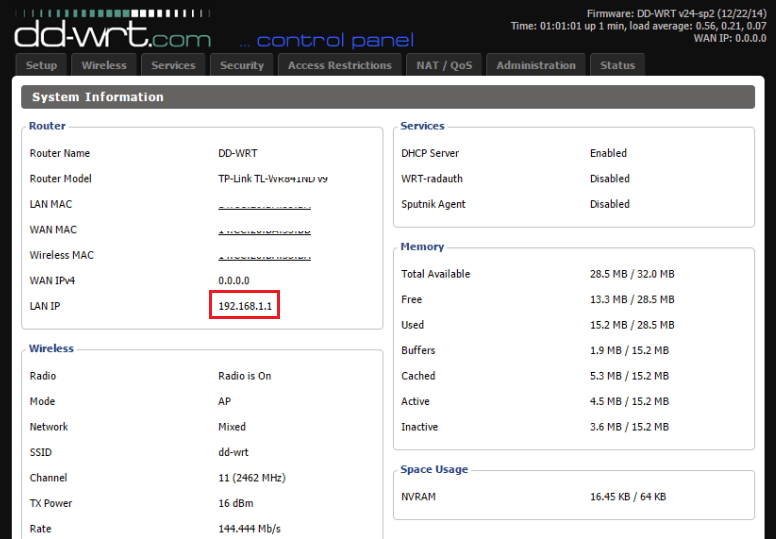Click the Radio is On status
The width and height of the screenshot is (776, 539).
244,376
